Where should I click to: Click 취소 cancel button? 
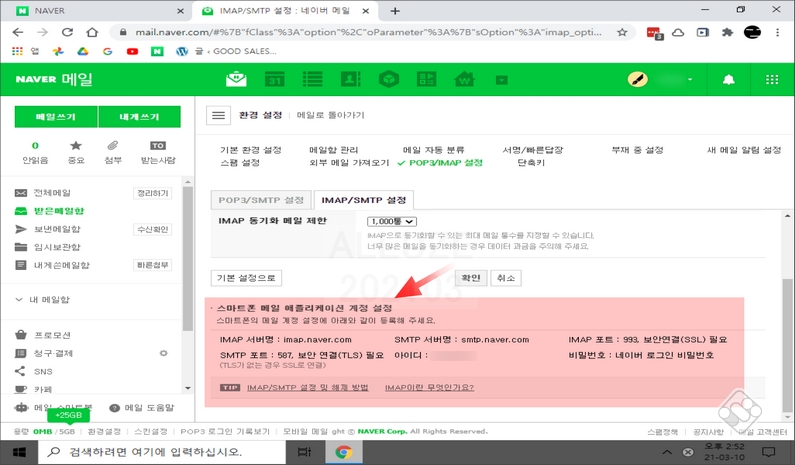click(x=505, y=278)
